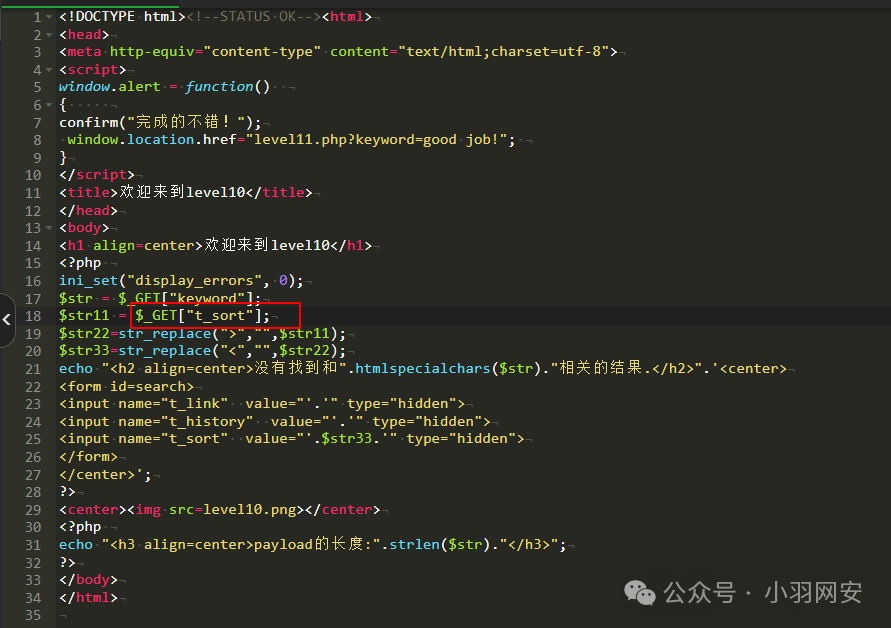Fold the function brace block at line 6
891x628 pixels.
pyautogui.click(x=49, y=105)
